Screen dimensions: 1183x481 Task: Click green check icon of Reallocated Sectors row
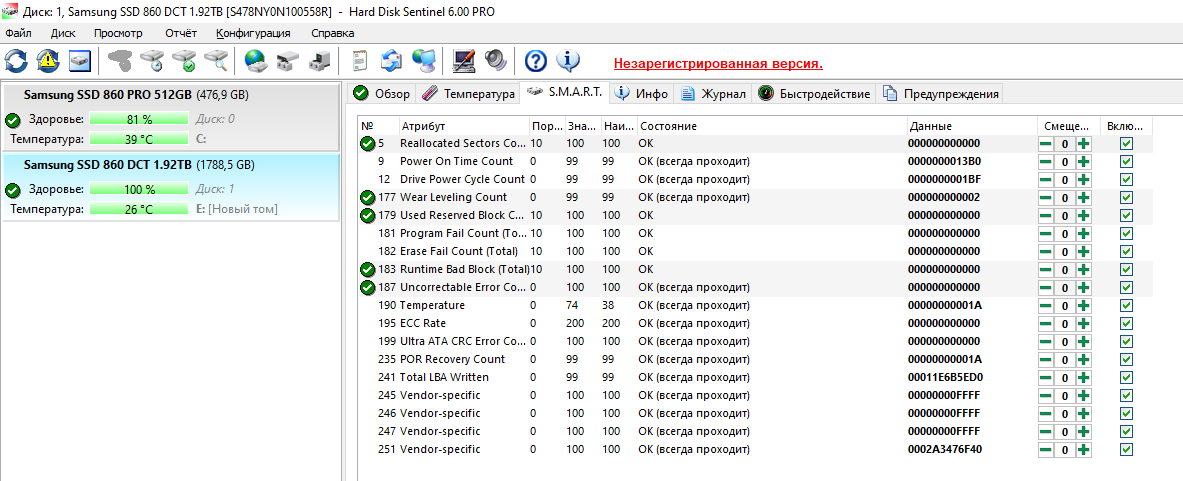[367, 143]
